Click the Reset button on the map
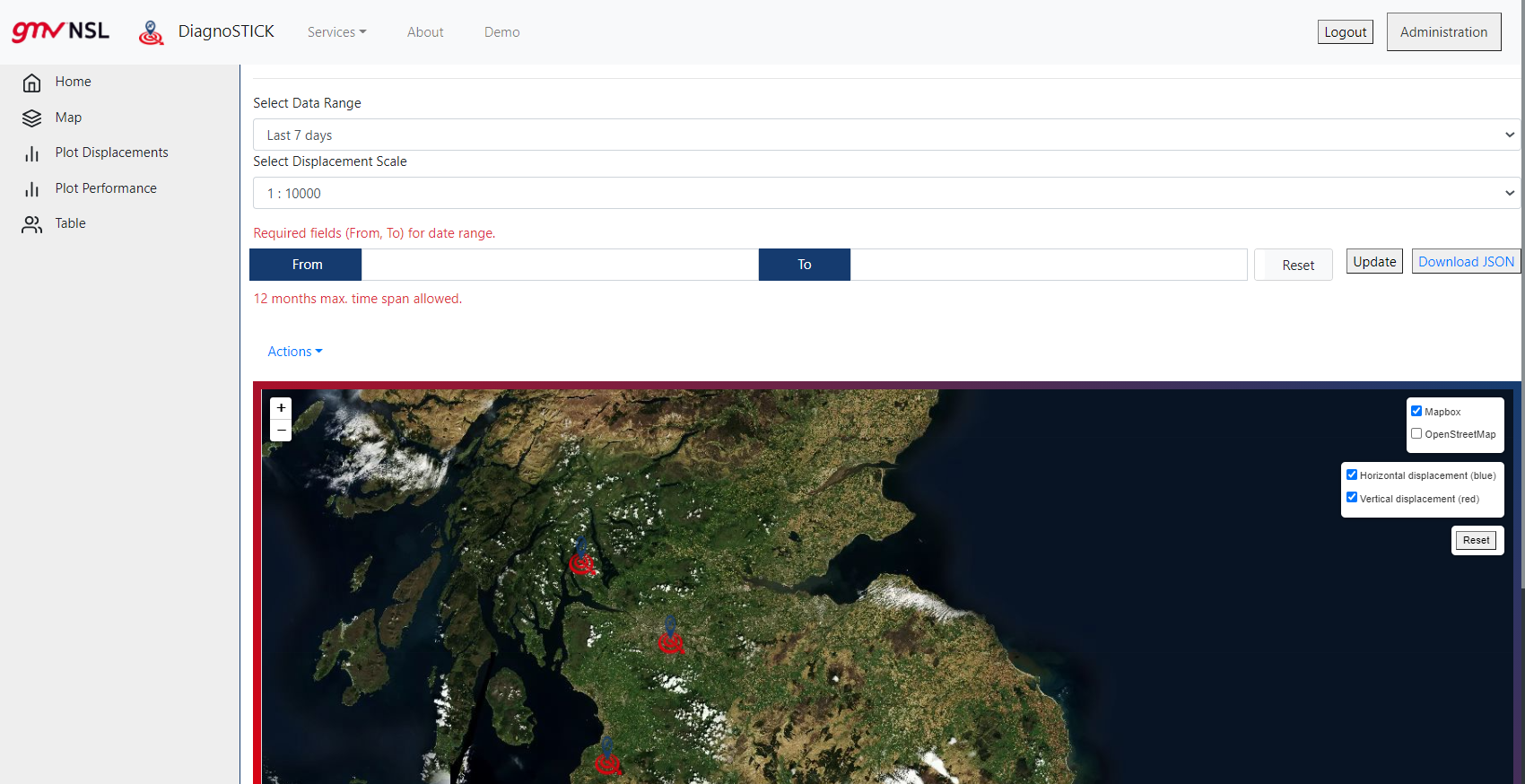1525x784 pixels. click(1477, 540)
